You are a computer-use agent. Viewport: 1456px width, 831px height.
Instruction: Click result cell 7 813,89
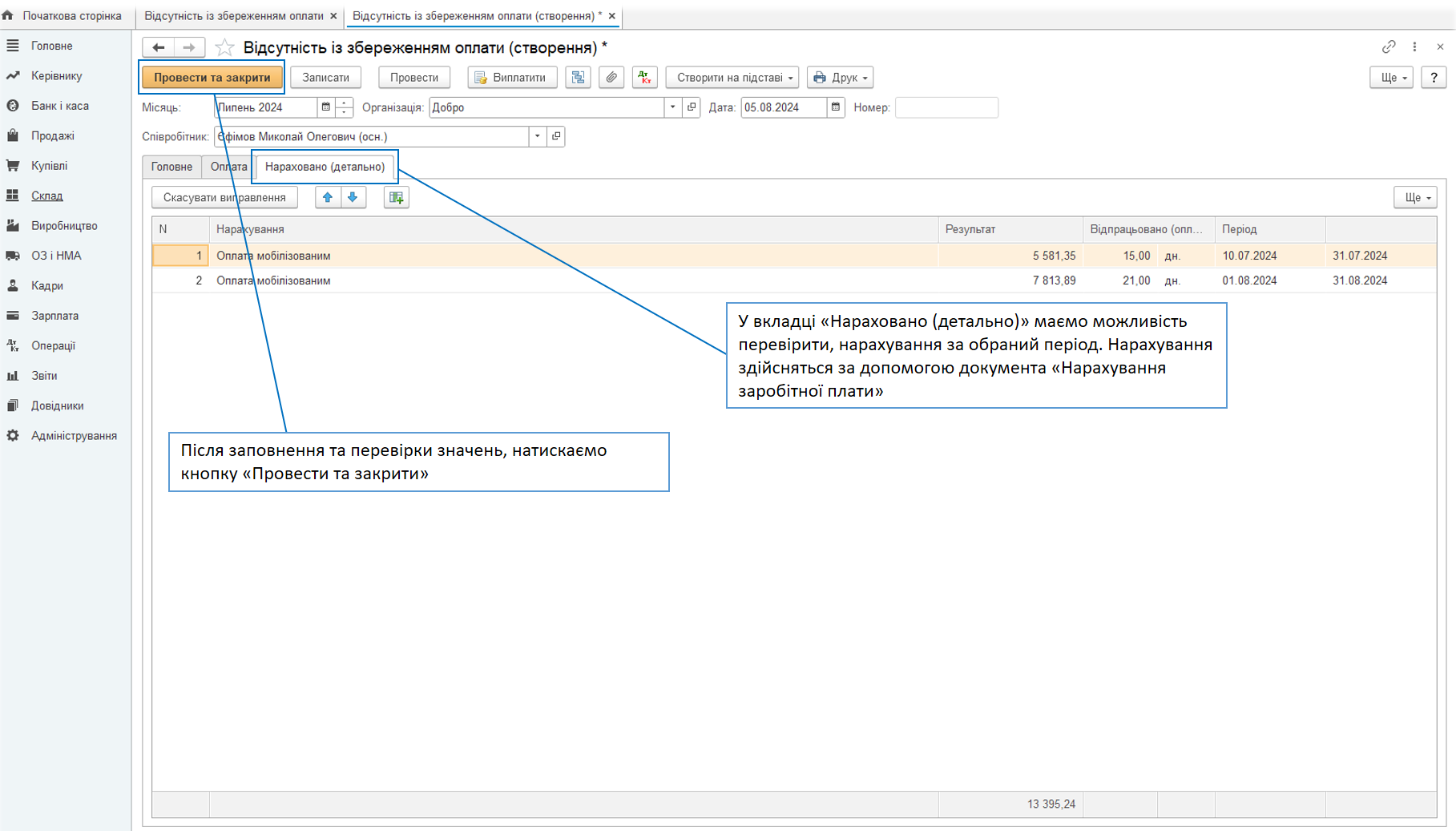1010,280
